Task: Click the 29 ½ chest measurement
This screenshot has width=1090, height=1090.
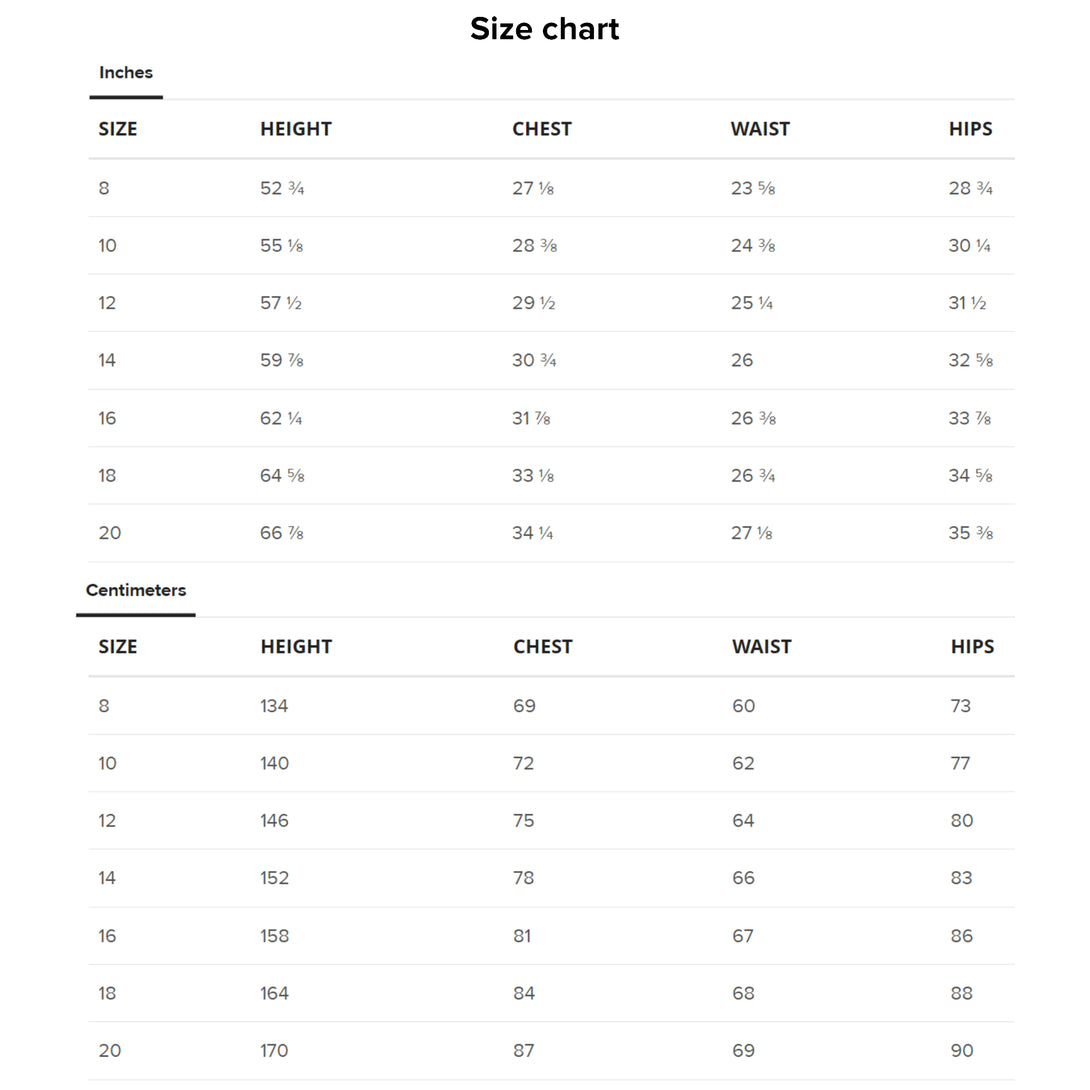Action: pos(533,303)
